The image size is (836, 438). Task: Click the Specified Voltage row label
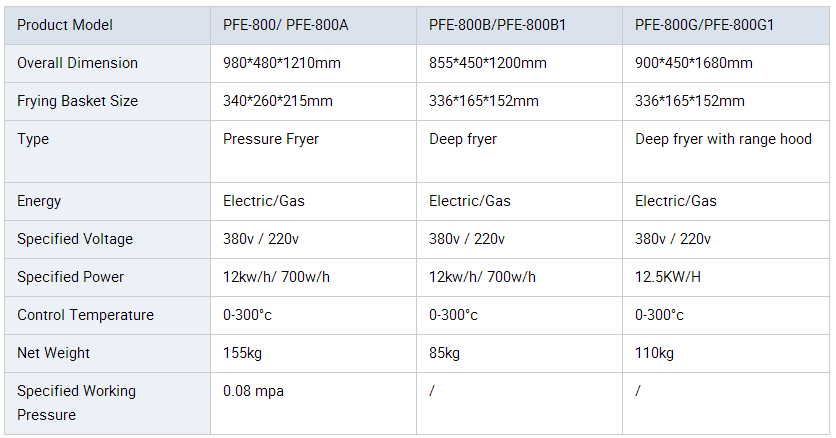[x=75, y=239]
